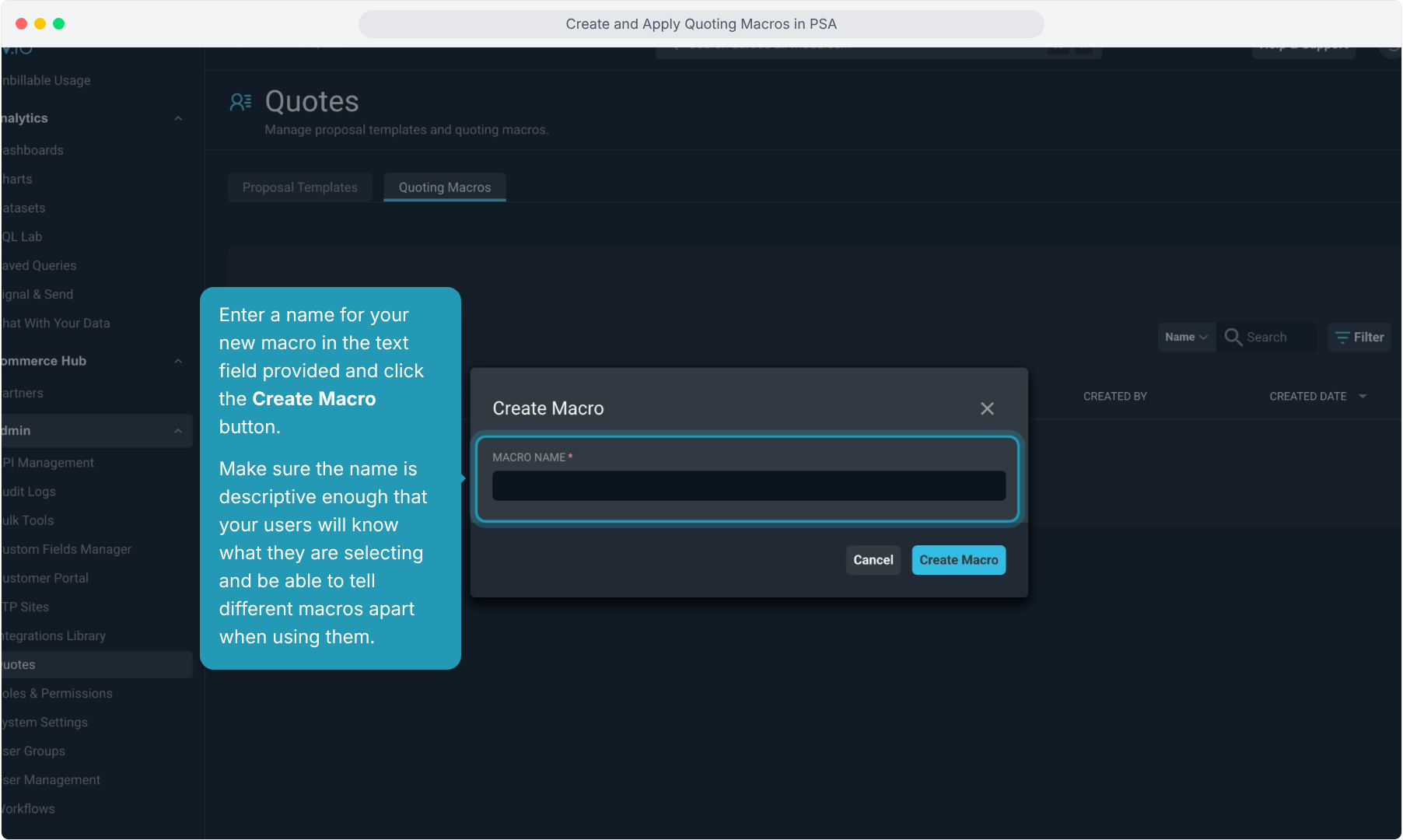The width and height of the screenshot is (1403, 840).
Task: Close the Create Macro dialog
Action: (x=987, y=408)
